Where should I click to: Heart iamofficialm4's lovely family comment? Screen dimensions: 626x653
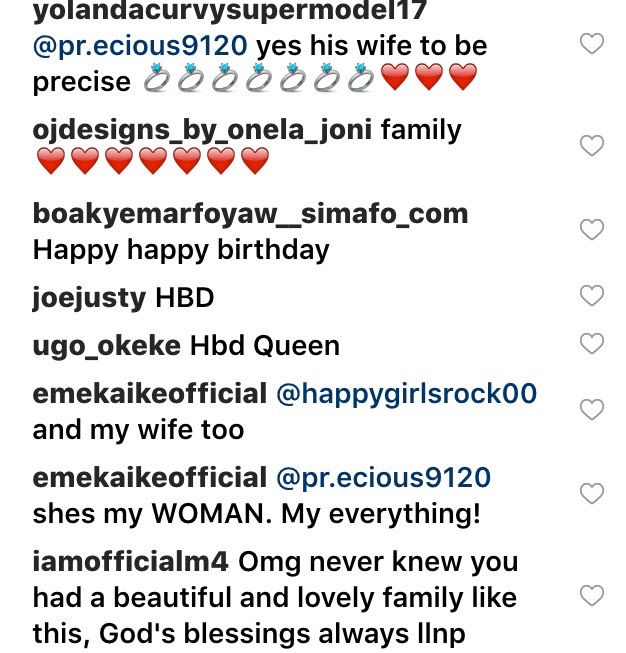click(x=592, y=596)
